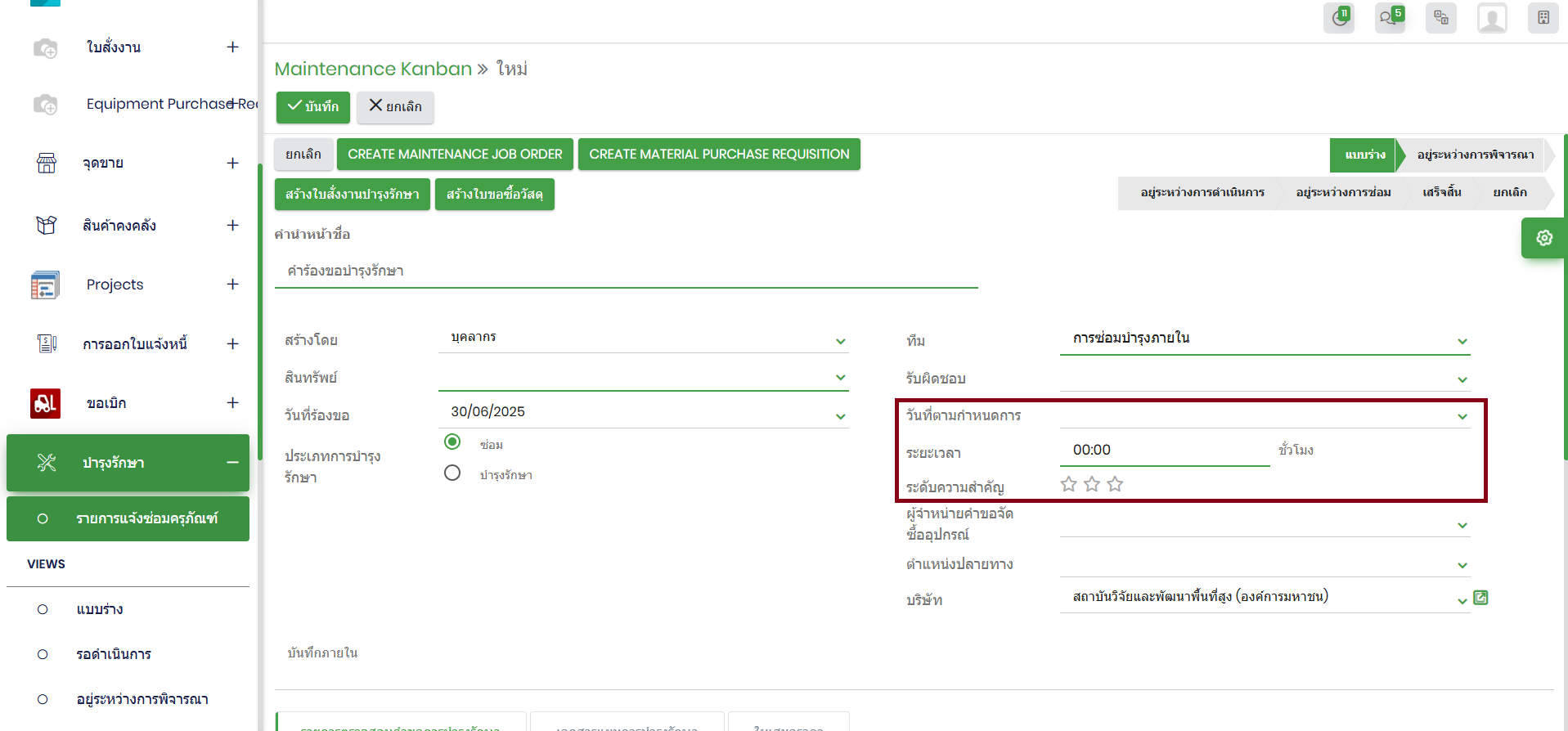Select the ซ่อม radio button
Screen dimensions: 1568x731
(452, 442)
